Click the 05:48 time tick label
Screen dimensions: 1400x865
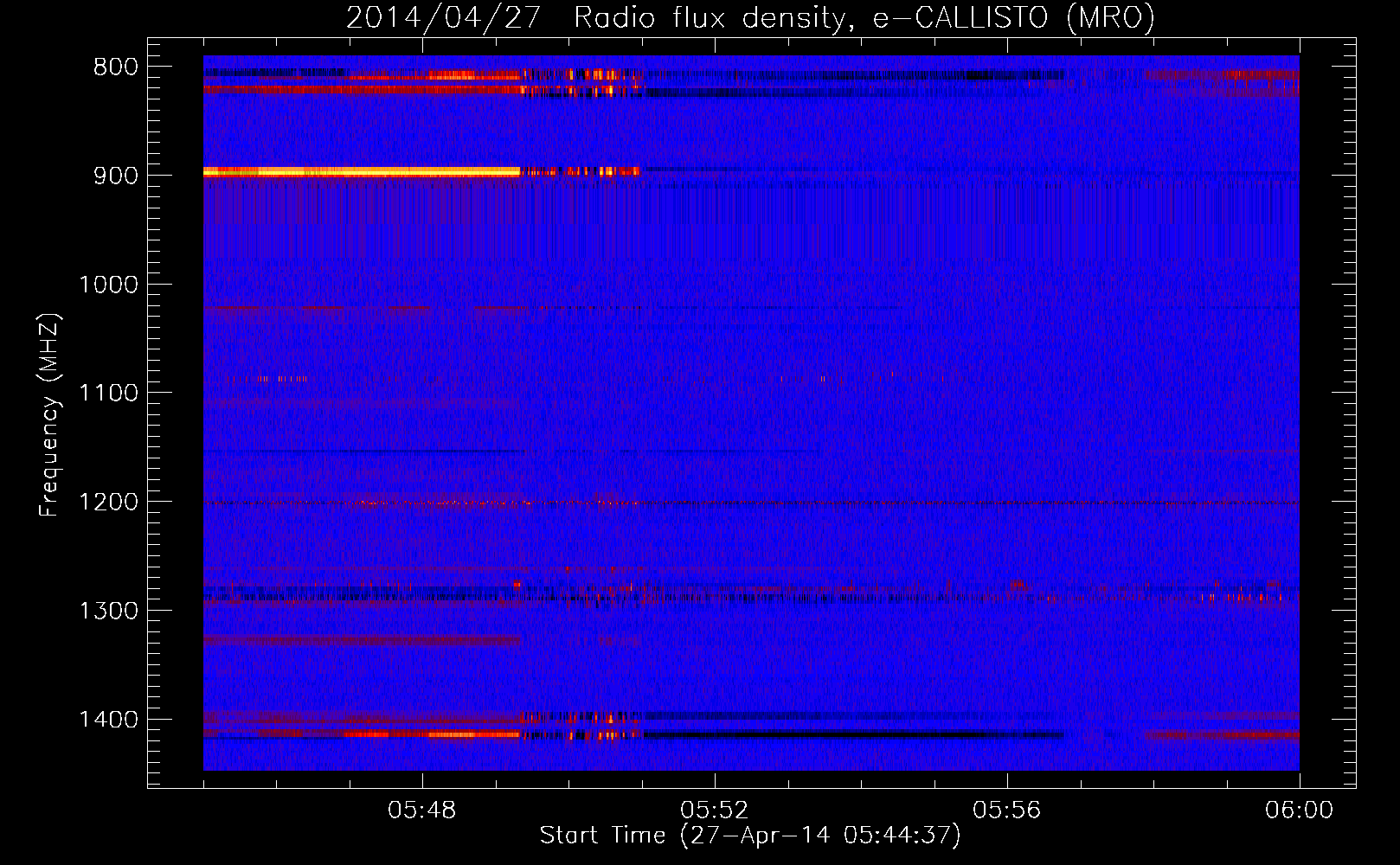(x=422, y=811)
